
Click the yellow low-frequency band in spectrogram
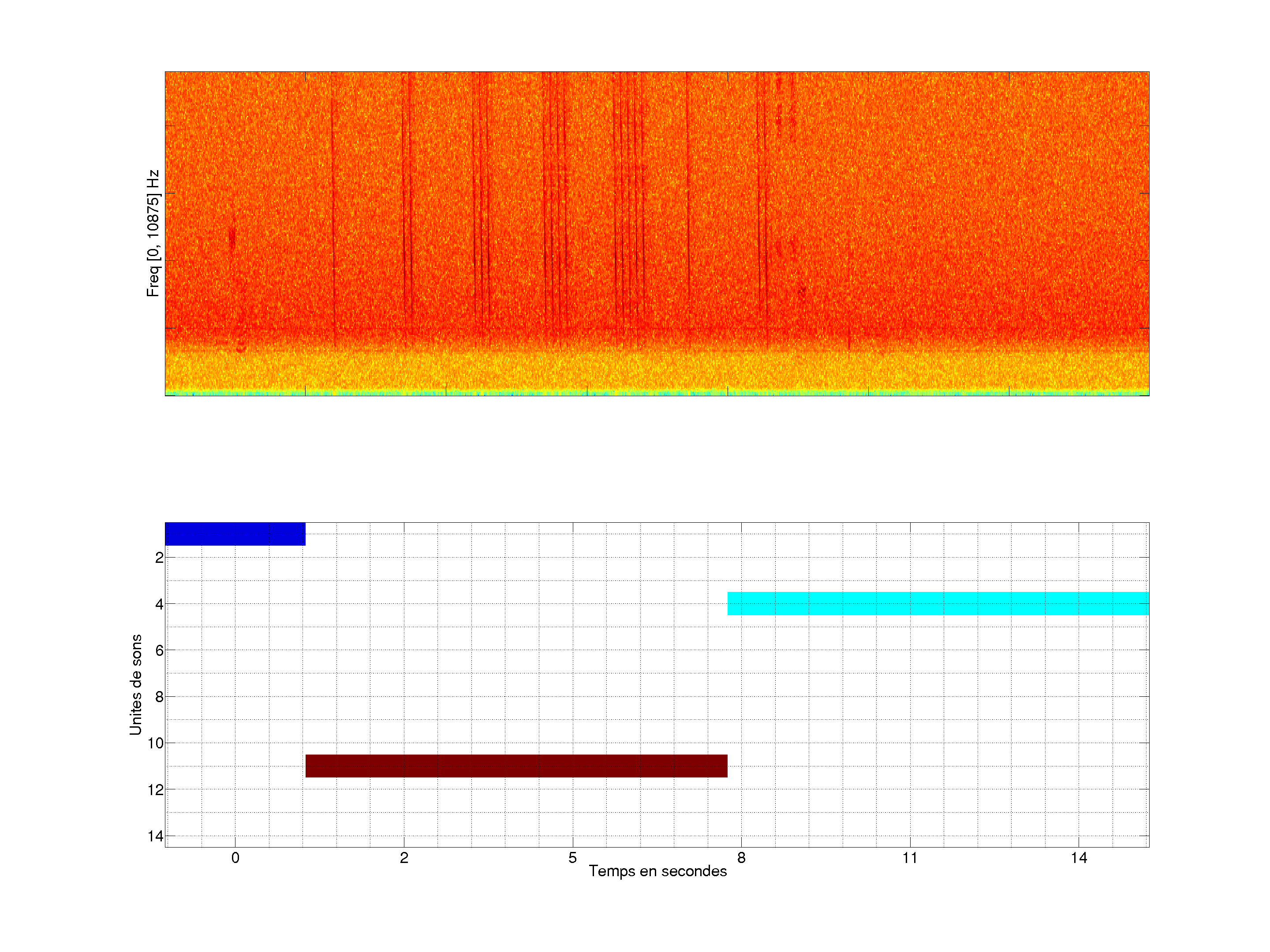(x=657, y=370)
